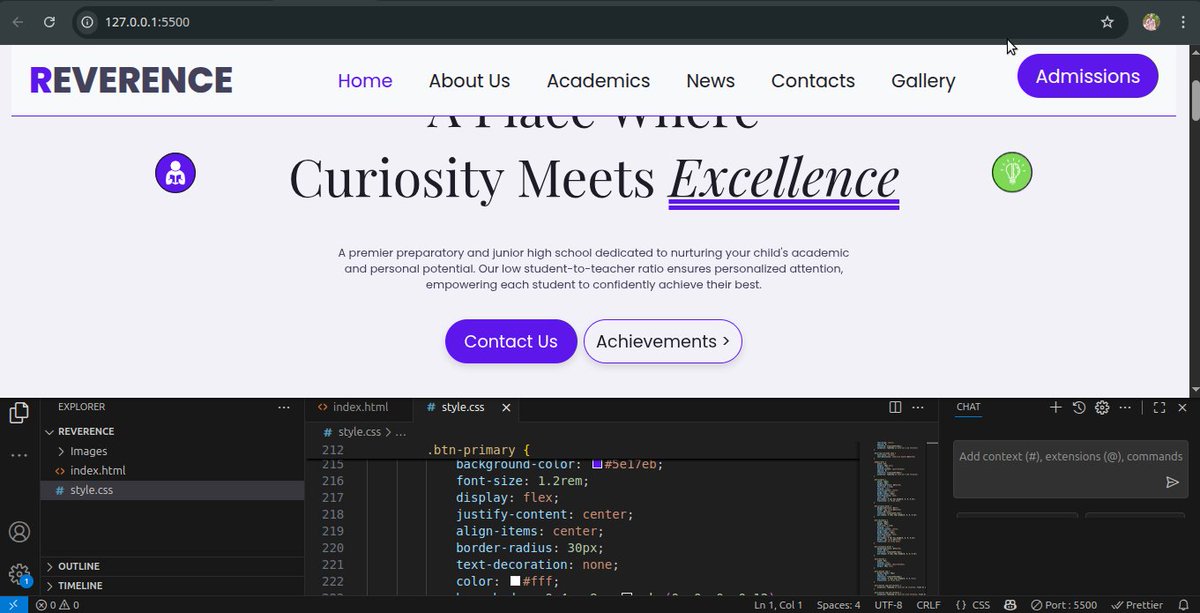Open the browser profile avatar
The width and height of the screenshot is (1200, 613).
(x=1151, y=22)
